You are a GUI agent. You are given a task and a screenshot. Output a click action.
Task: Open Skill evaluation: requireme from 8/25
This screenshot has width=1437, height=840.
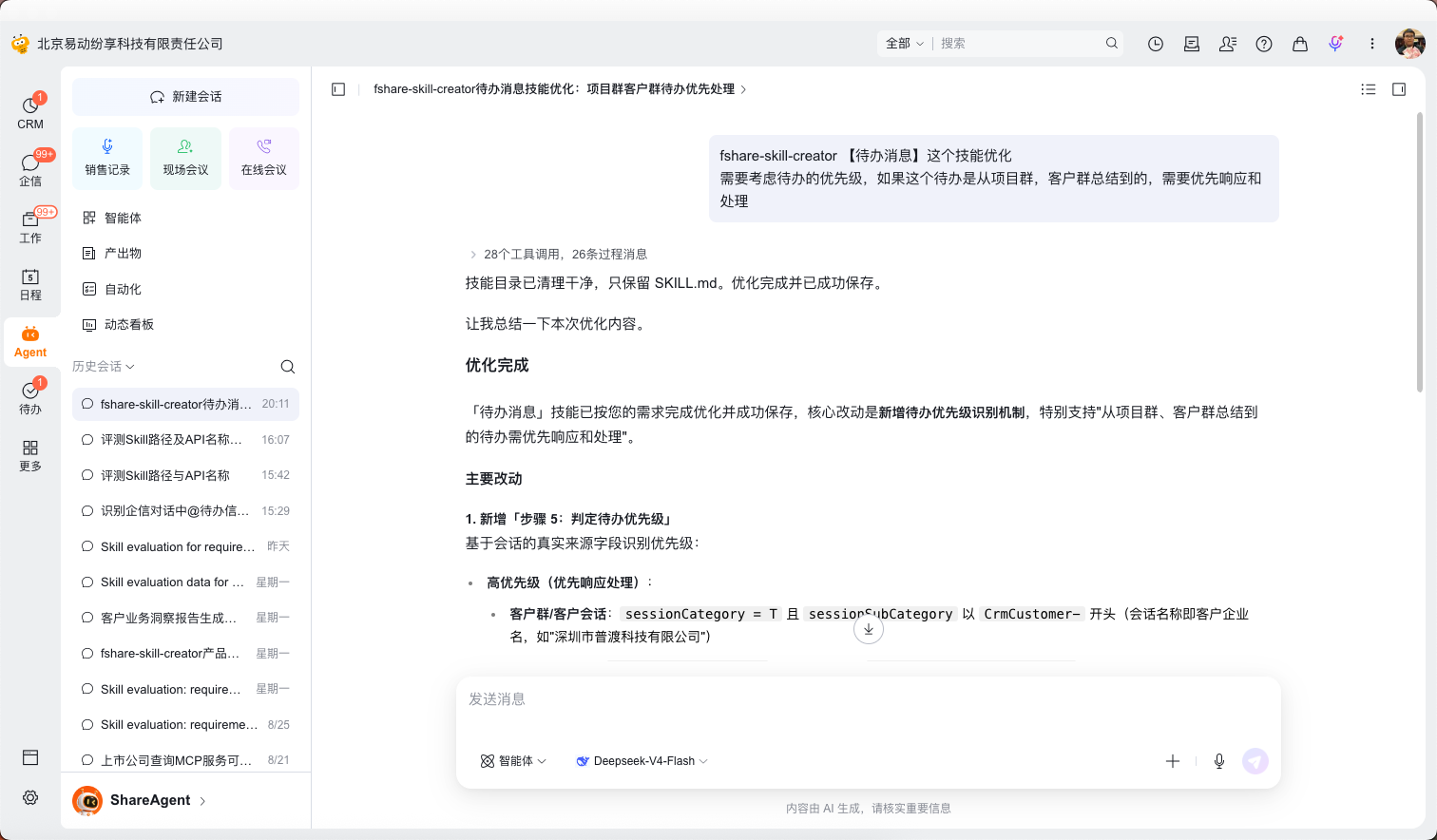[185, 725]
